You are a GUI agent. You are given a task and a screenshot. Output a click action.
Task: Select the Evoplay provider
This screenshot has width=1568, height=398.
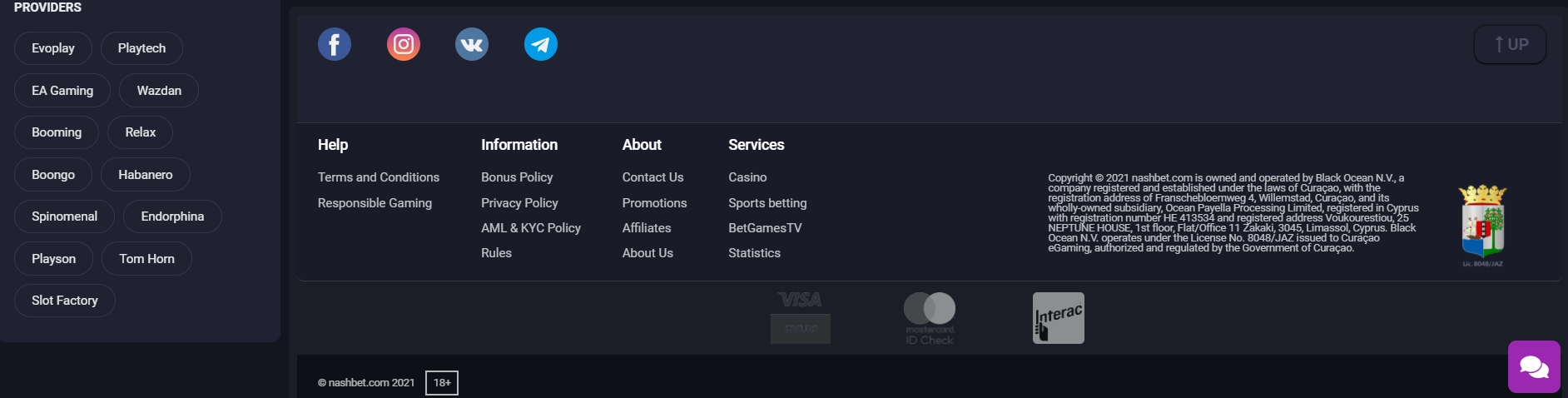click(x=53, y=48)
